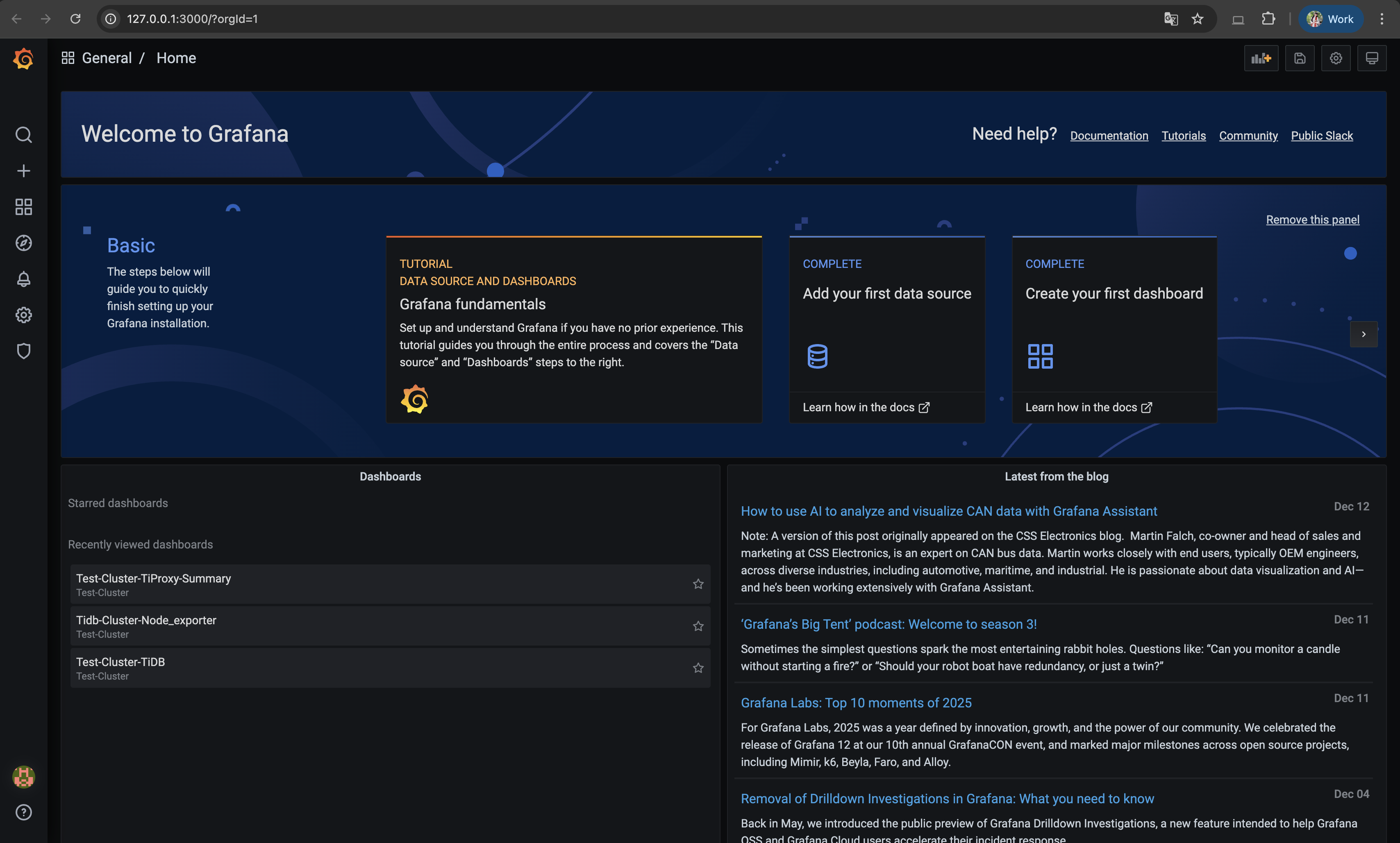The height and width of the screenshot is (843, 1400).
Task: Click the translate page icon
Action: (x=1170, y=19)
